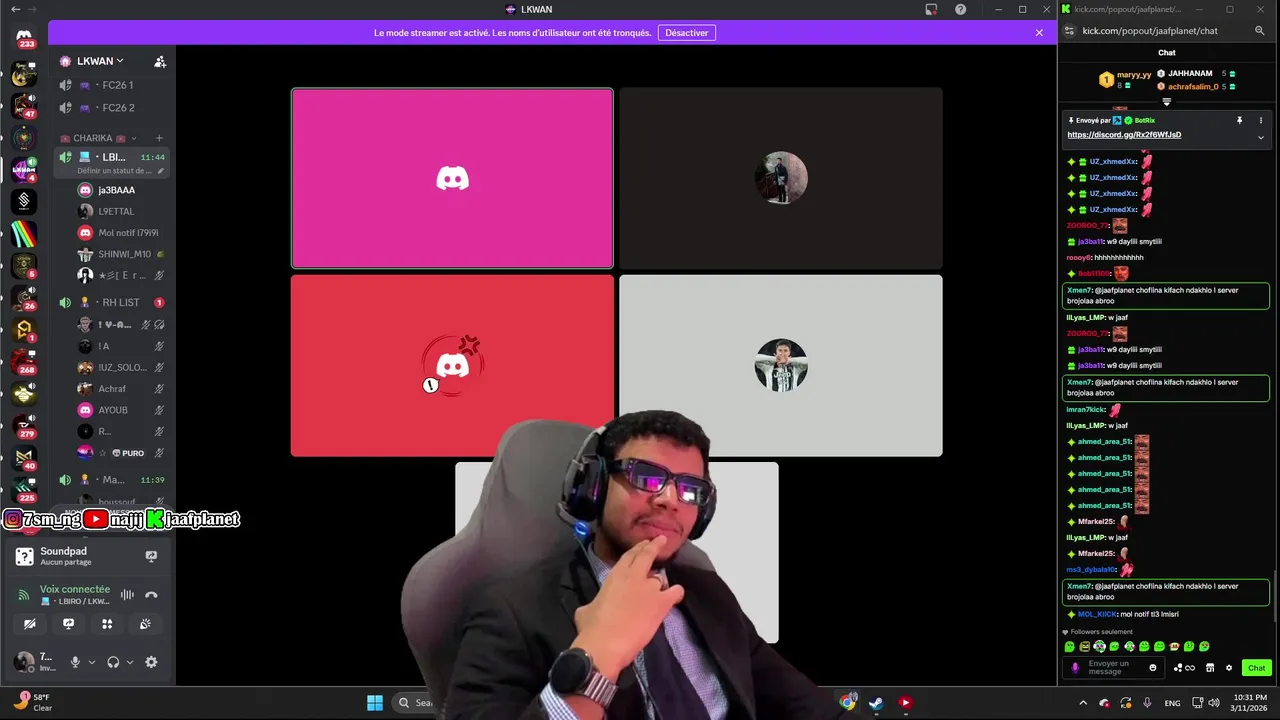Viewport: 1280px width, 720px height.
Task: Share Soundpad screen icon
Action: point(151,556)
